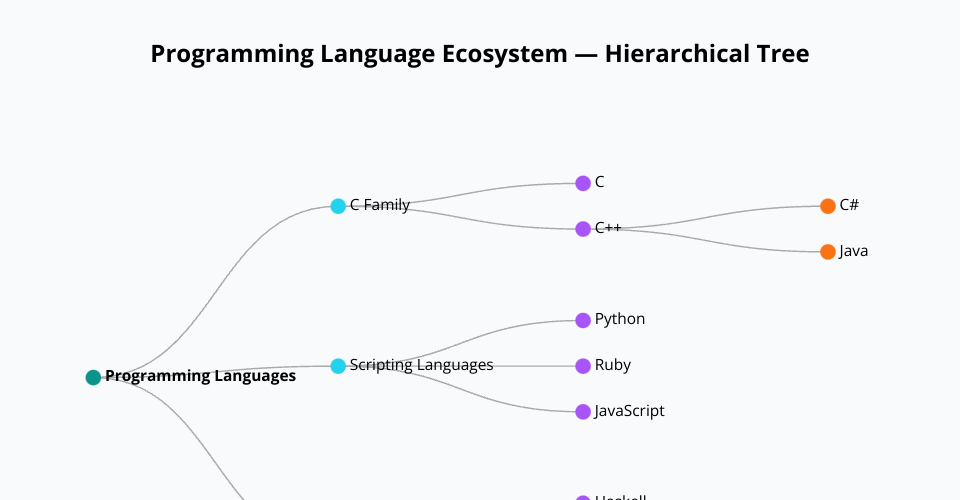The width and height of the screenshot is (960, 500).
Task: Click the purple JavaScript node circle
Action: pyautogui.click(x=583, y=412)
